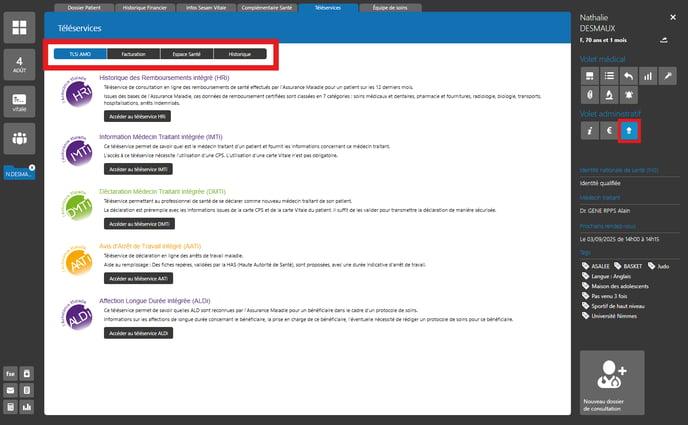Open the carte Vitale reader icon

tap(19, 100)
